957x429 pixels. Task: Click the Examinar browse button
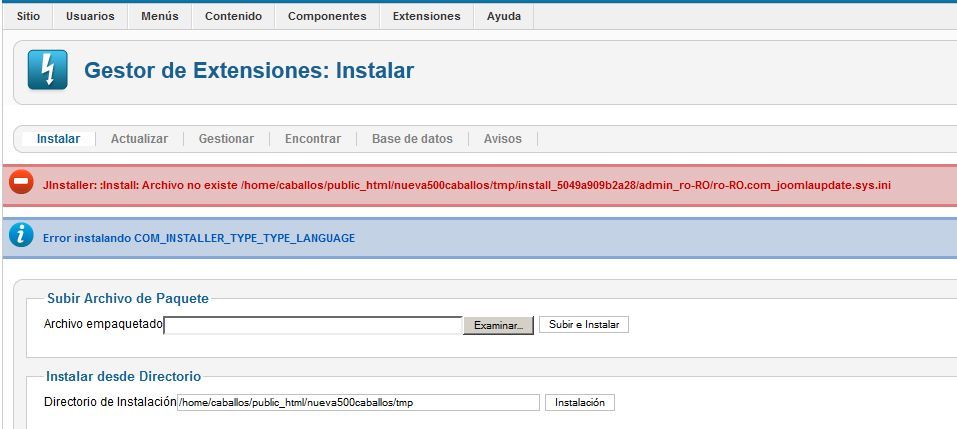tap(499, 325)
